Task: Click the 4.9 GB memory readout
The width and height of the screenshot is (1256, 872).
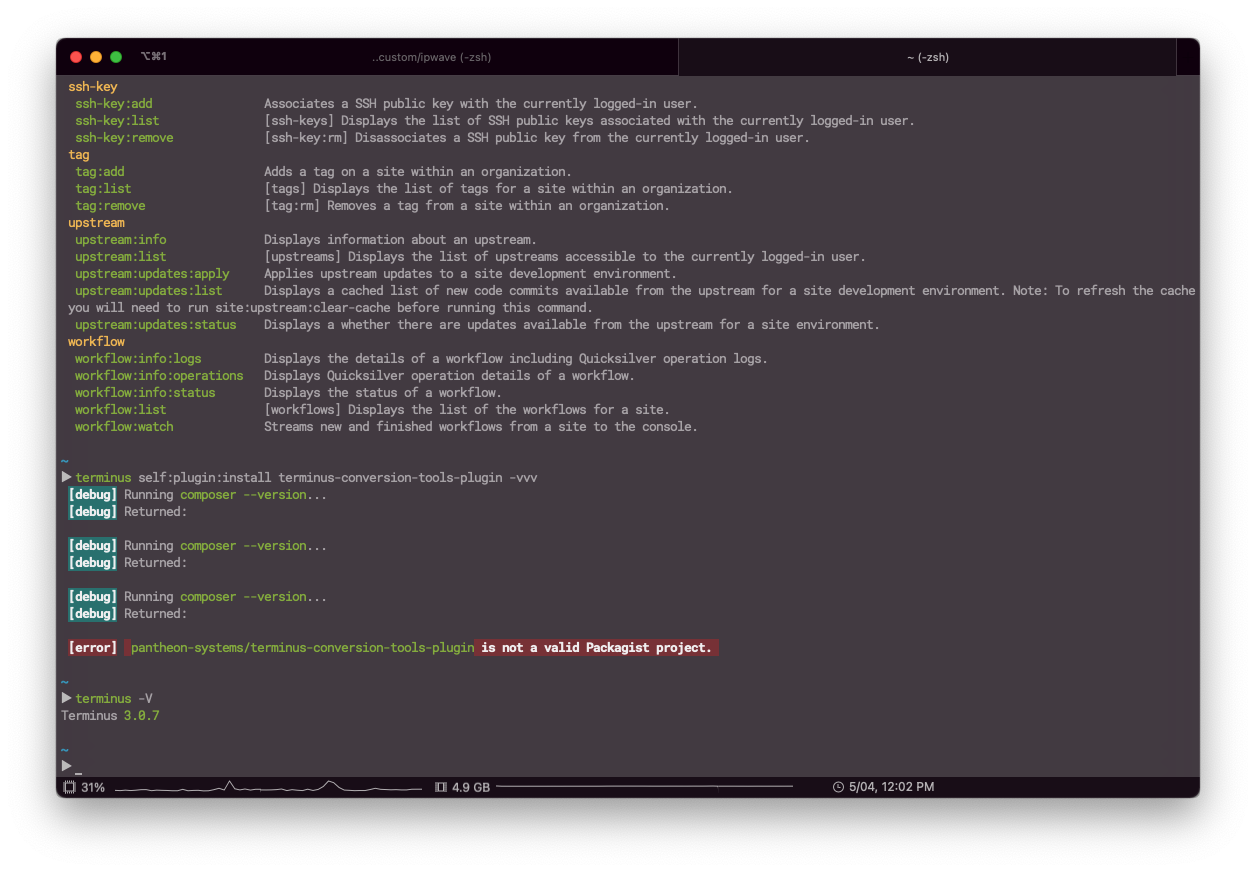Action: point(471,787)
